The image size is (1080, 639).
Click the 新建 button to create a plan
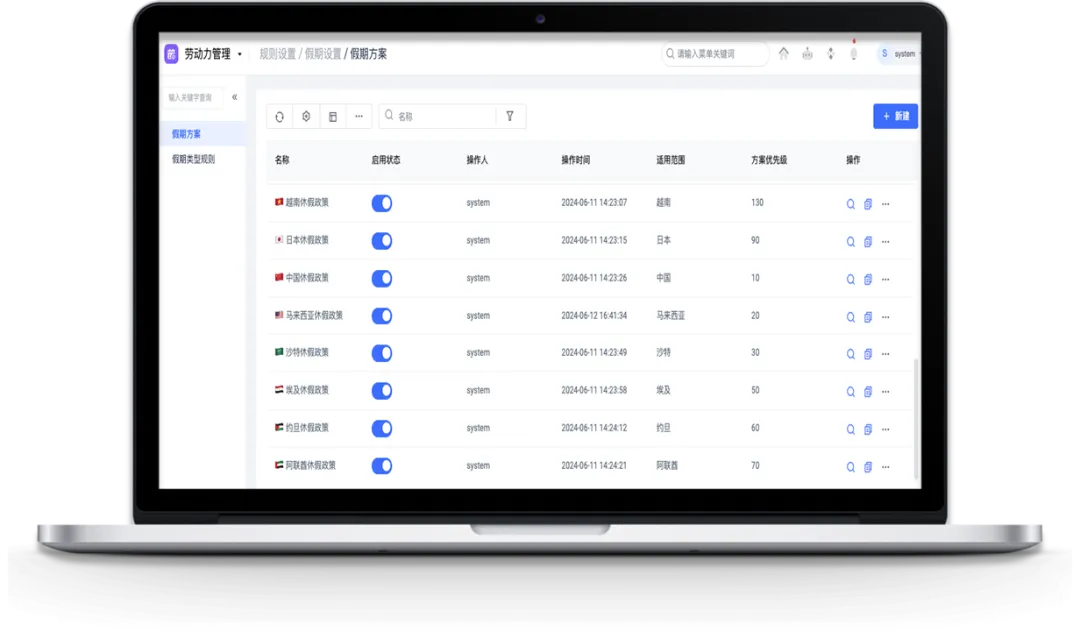click(895, 116)
